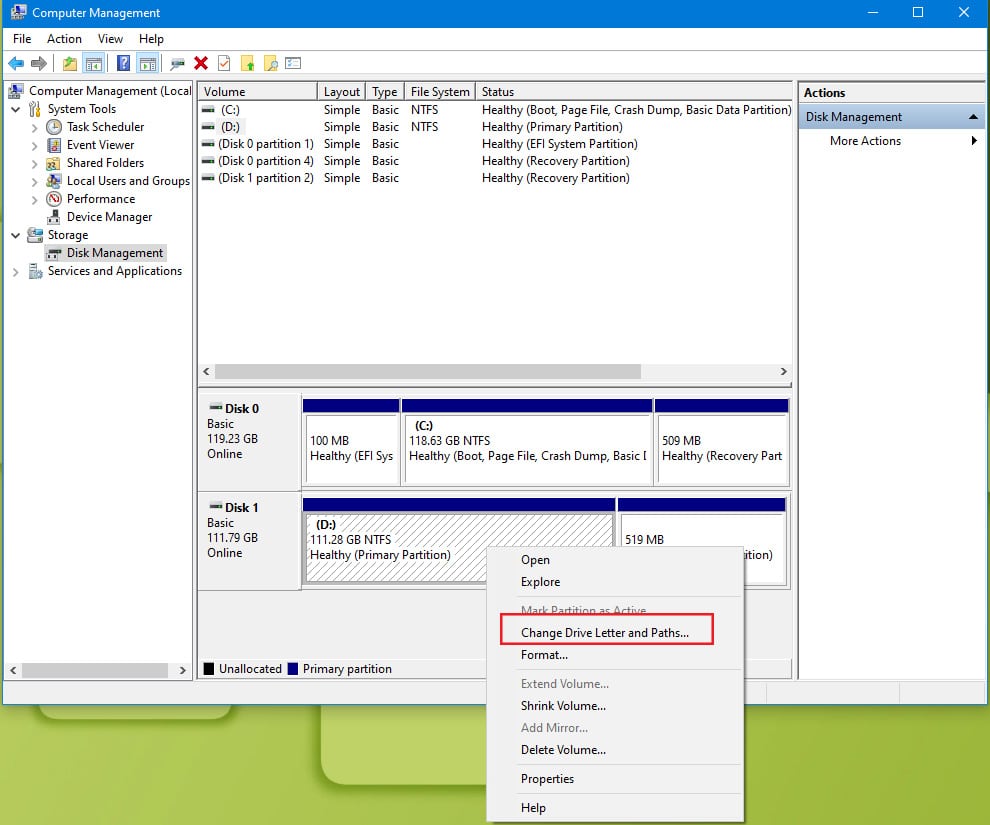Expand the More Actions submenu arrow
Screen dimensions: 990x825
click(974, 141)
